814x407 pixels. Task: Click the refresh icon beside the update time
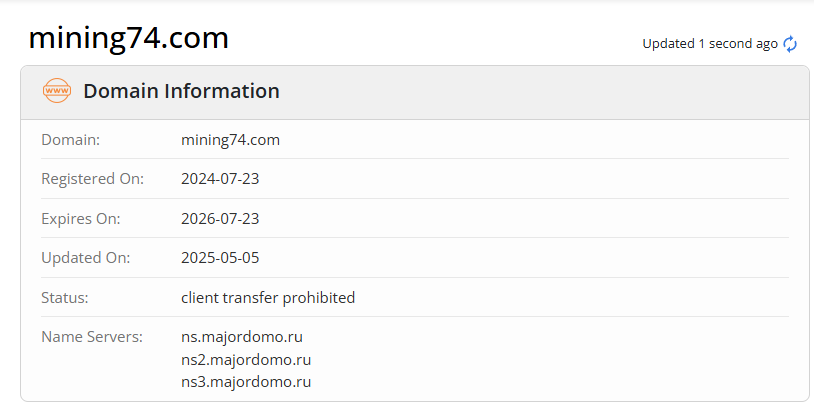tap(790, 44)
